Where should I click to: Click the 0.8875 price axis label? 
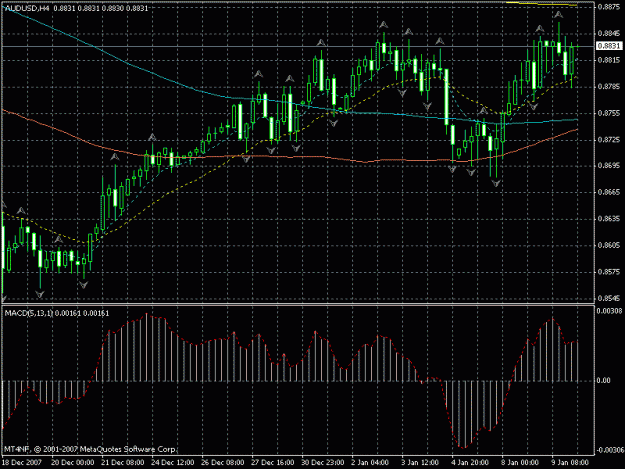click(609, 7)
